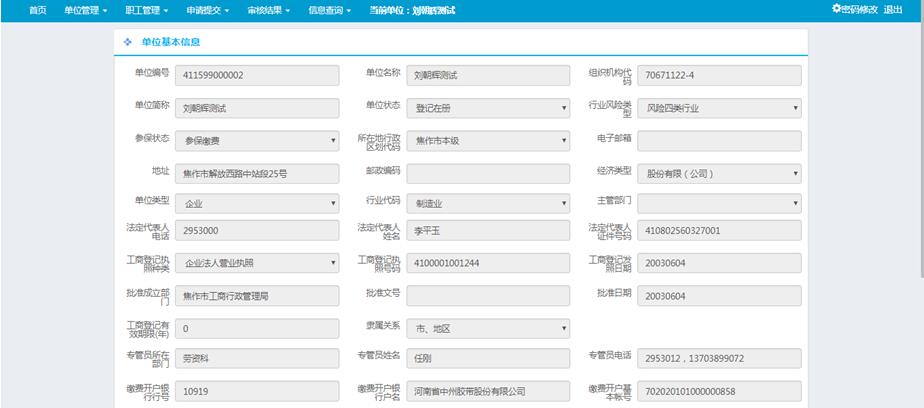This screenshot has height=408, width=924.
Task: Go to the 首页 home page
Action: pyautogui.click(x=37, y=10)
